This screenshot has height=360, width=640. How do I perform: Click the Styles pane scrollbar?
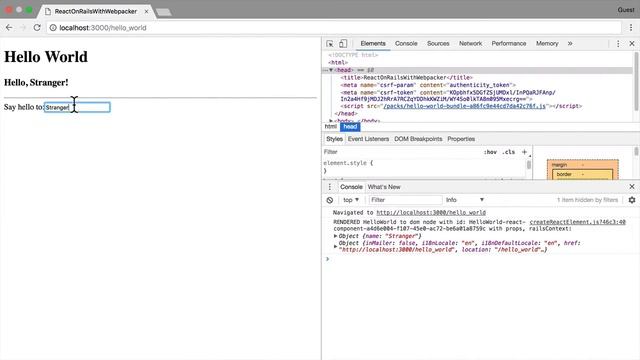tap(529, 164)
